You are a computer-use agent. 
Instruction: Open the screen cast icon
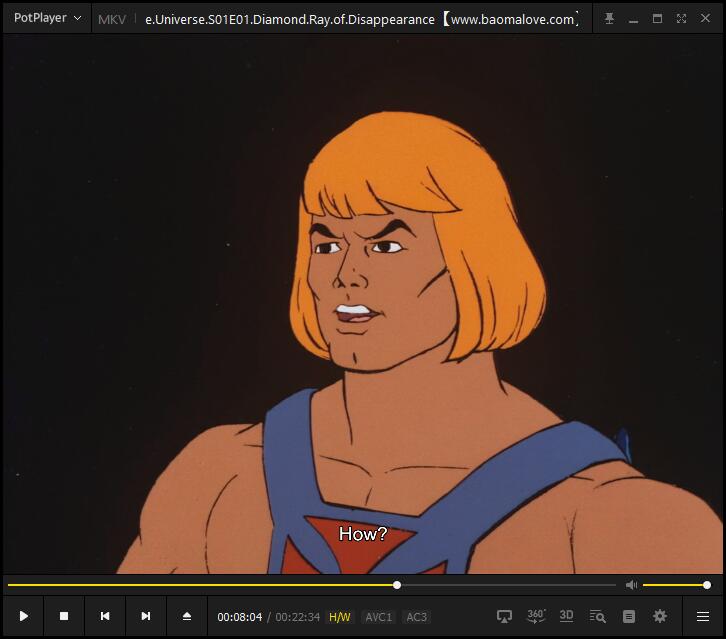504,616
